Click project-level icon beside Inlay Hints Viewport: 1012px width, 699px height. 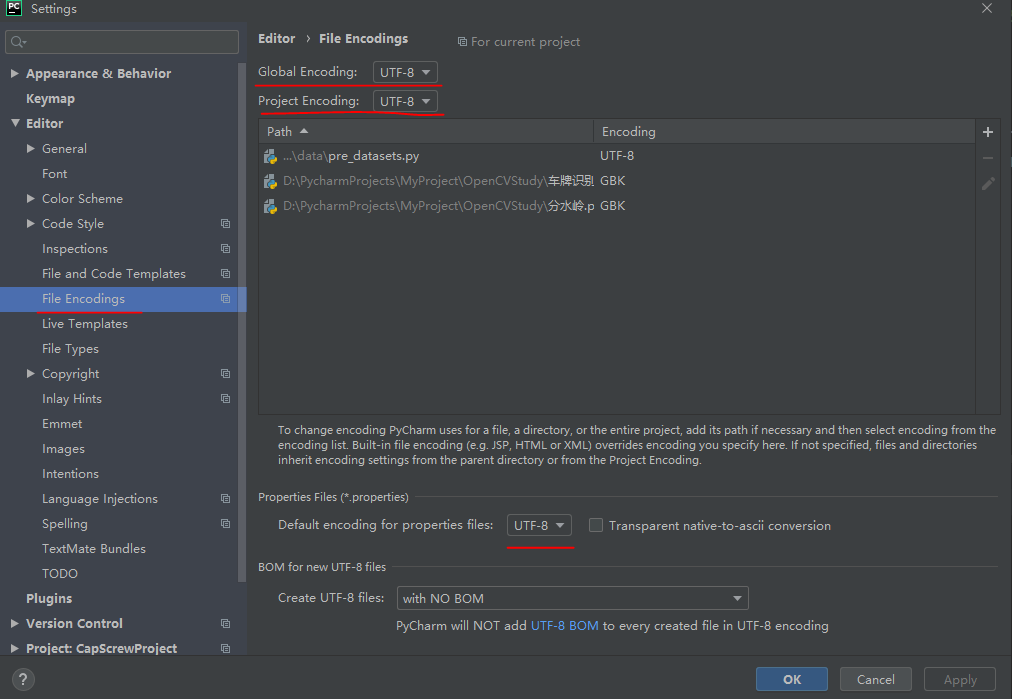[x=225, y=399]
